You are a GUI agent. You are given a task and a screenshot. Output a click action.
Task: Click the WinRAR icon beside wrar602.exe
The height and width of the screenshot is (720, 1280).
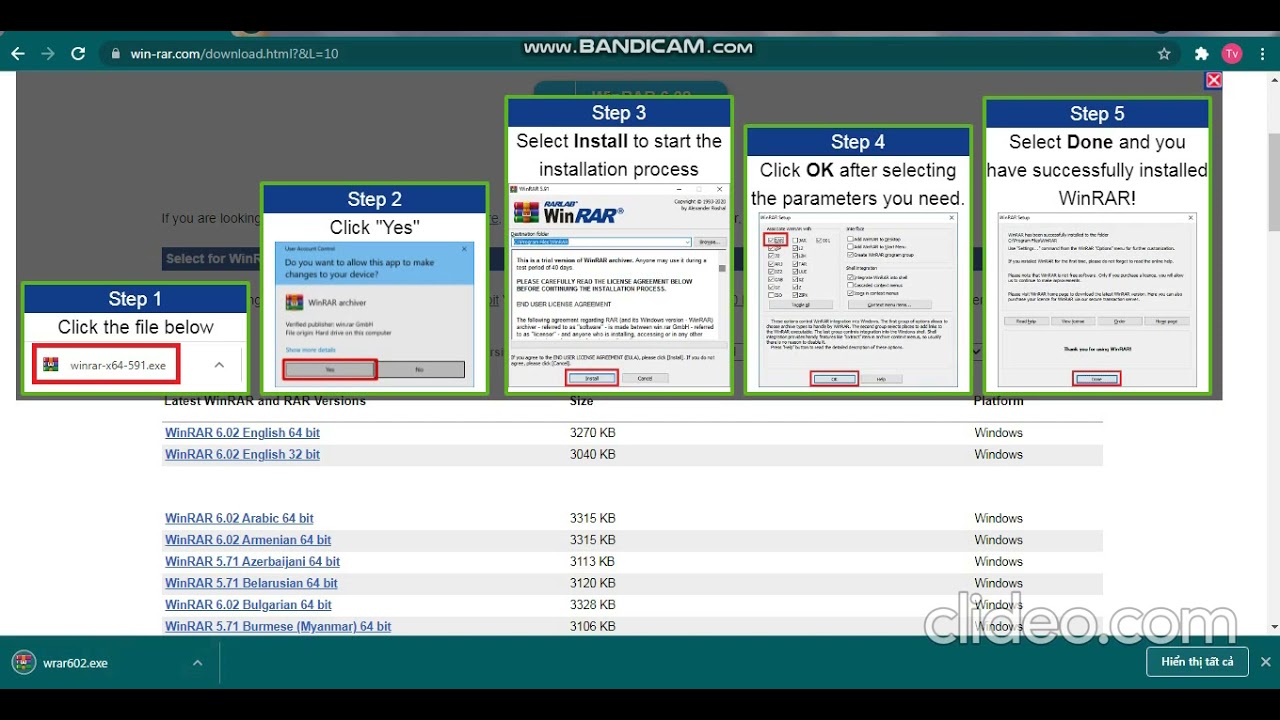point(23,663)
